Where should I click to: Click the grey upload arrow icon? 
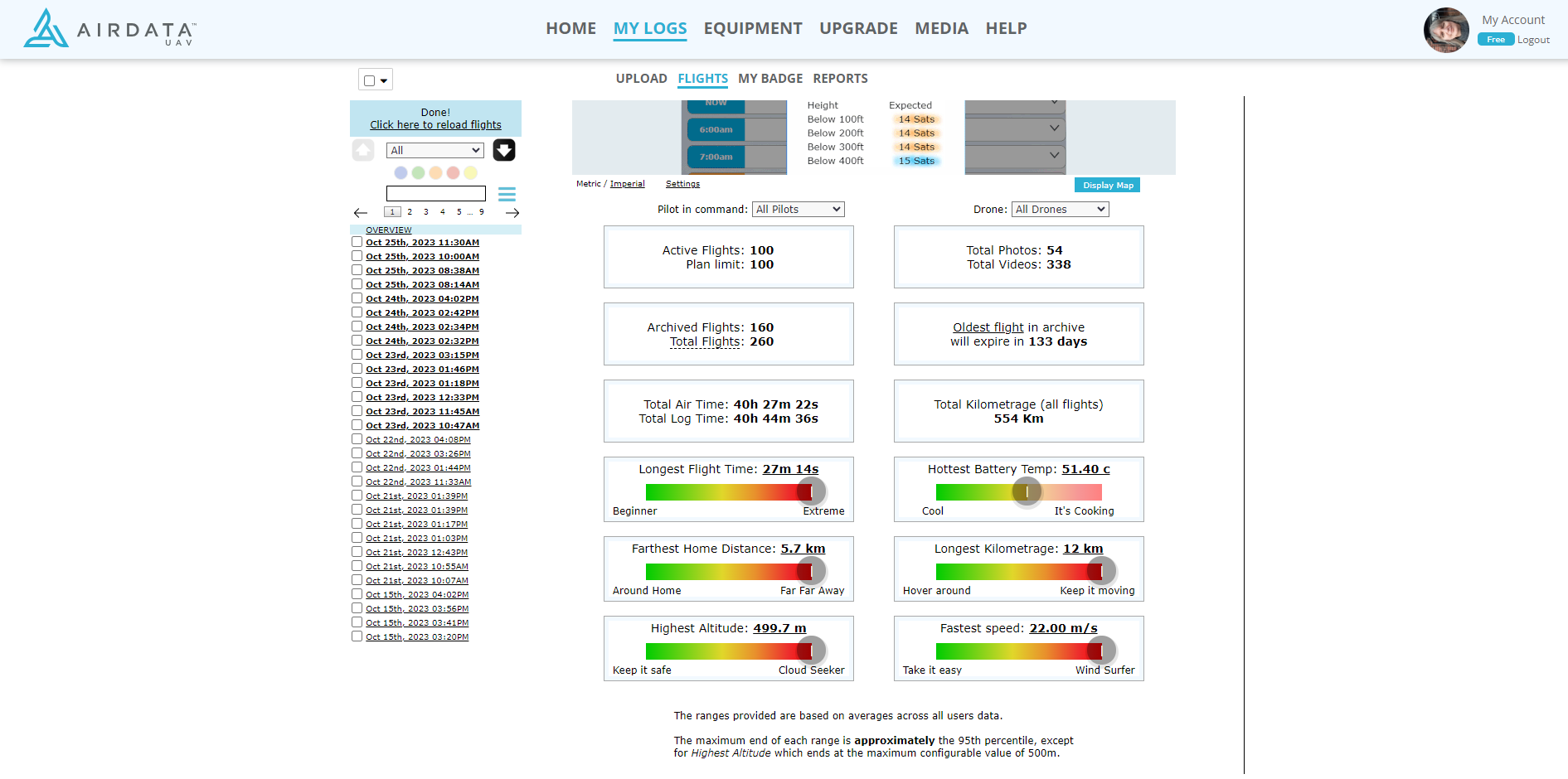pyautogui.click(x=363, y=150)
